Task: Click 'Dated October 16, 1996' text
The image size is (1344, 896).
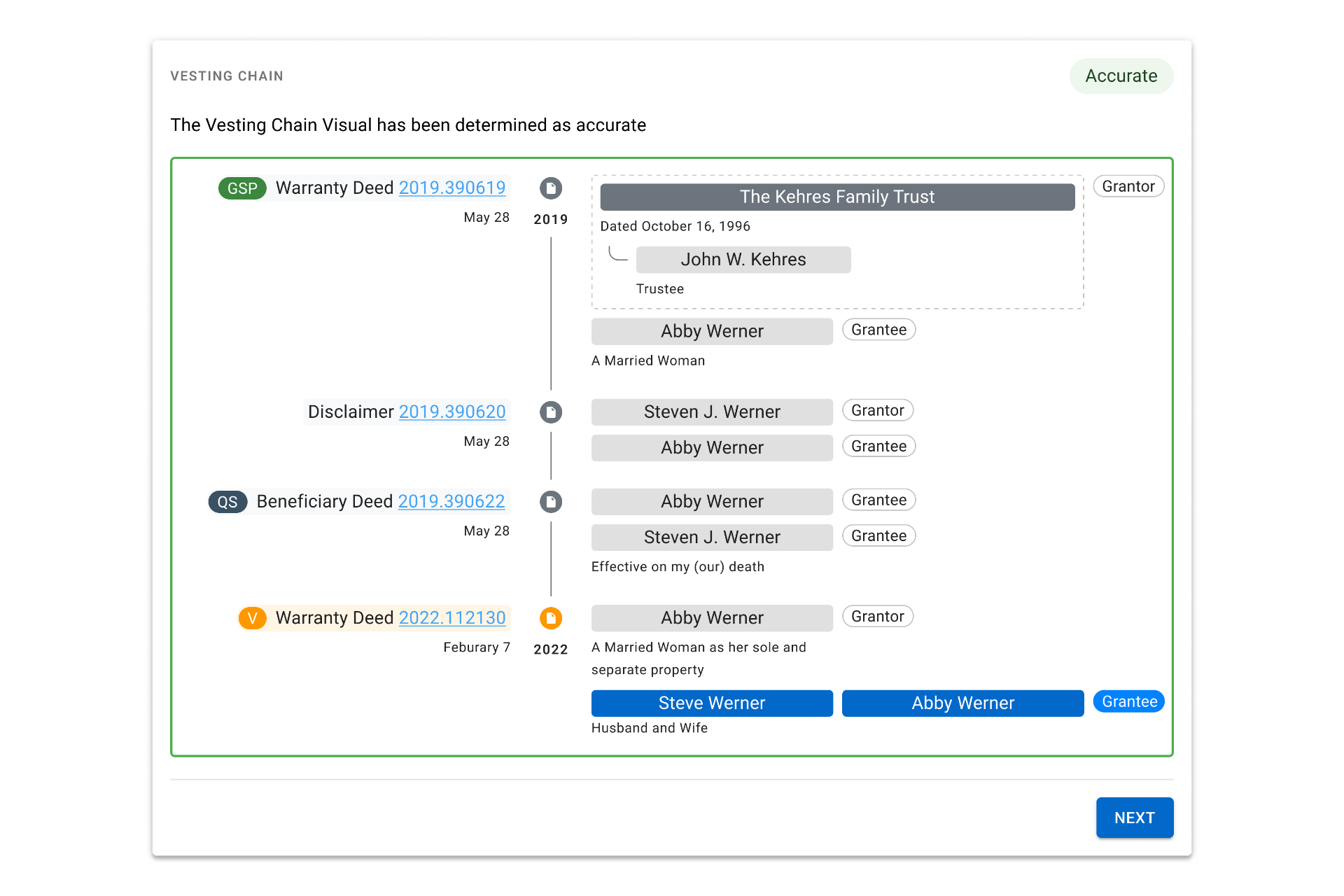Action: [x=675, y=226]
